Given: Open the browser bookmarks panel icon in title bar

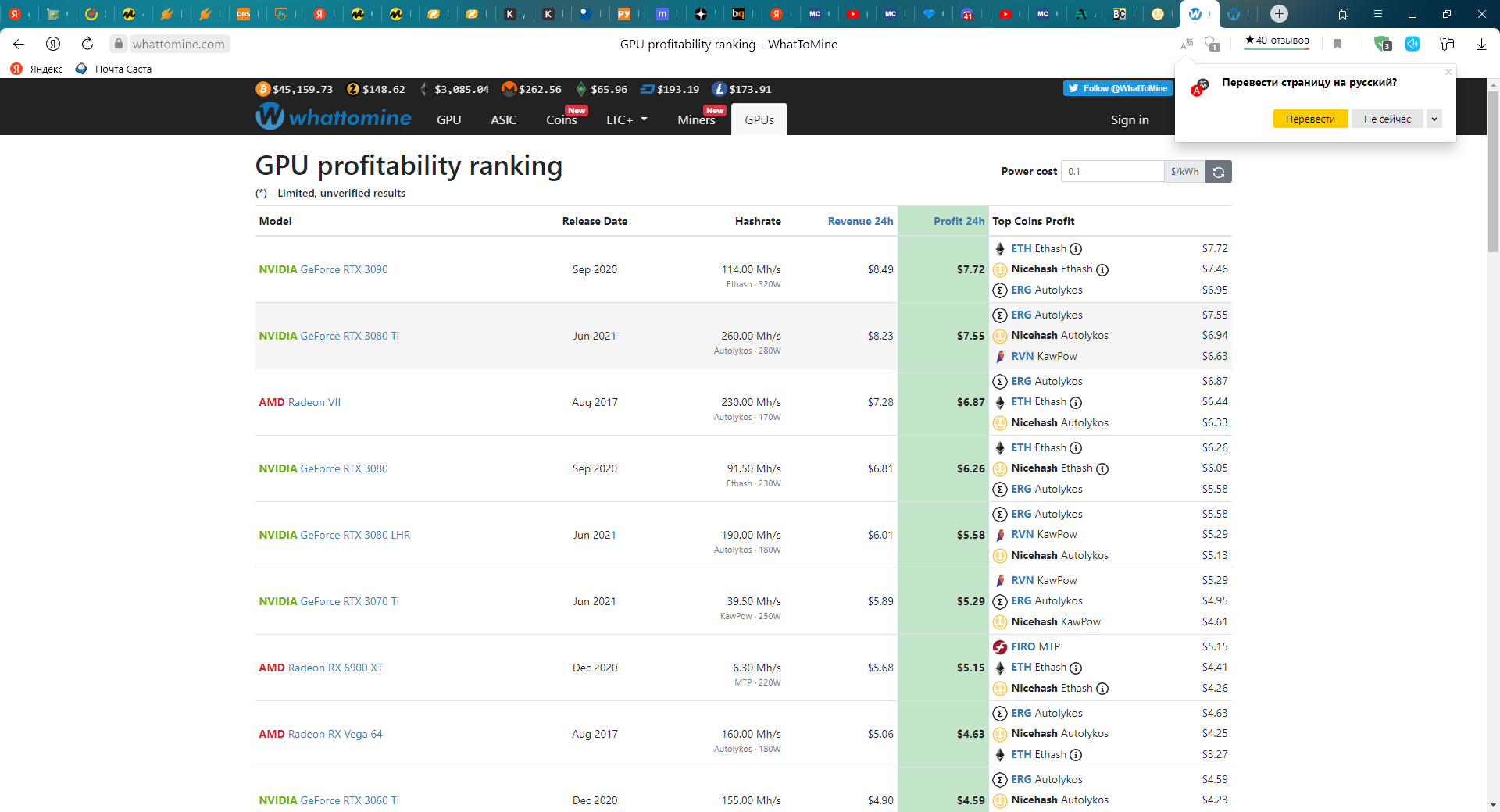Looking at the screenshot, I should 1343,13.
